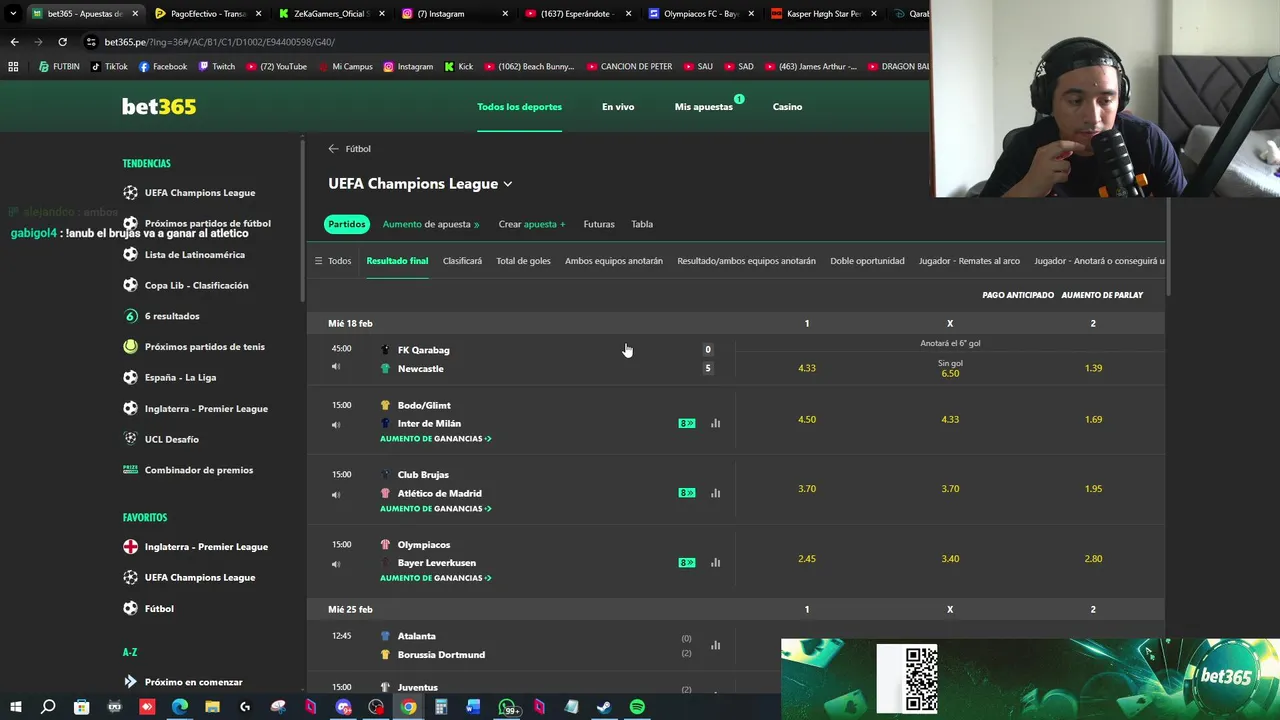Open stats chart for Bodo/Glimt match

[x=715, y=423]
